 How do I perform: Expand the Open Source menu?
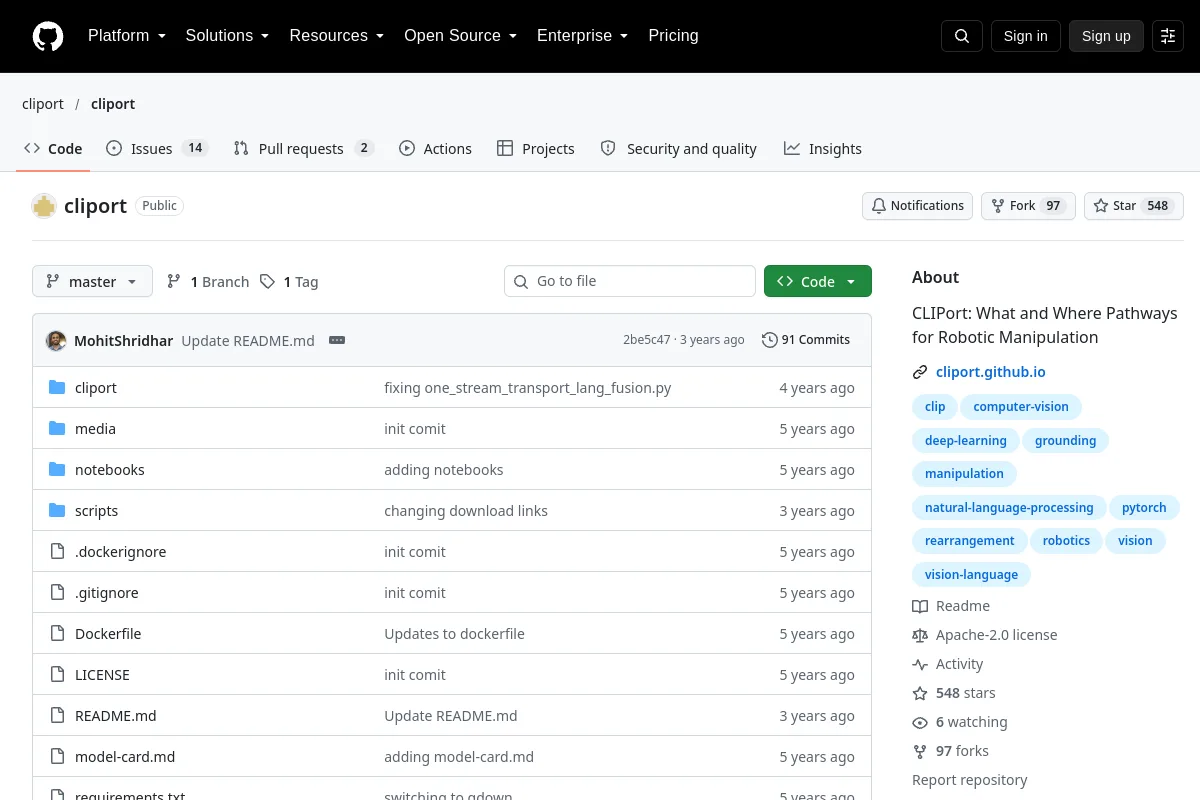(x=460, y=36)
